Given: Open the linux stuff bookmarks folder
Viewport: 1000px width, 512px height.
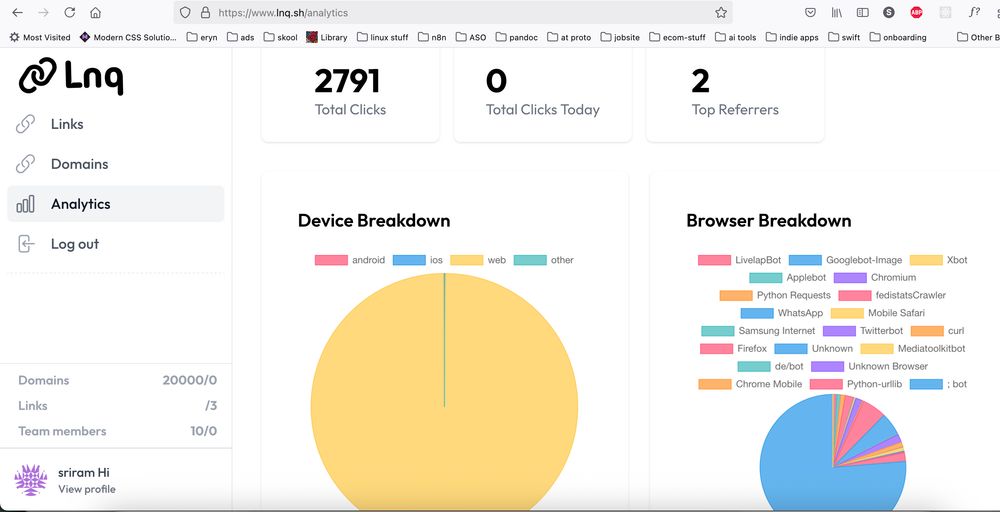Looking at the screenshot, I should point(383,38).
